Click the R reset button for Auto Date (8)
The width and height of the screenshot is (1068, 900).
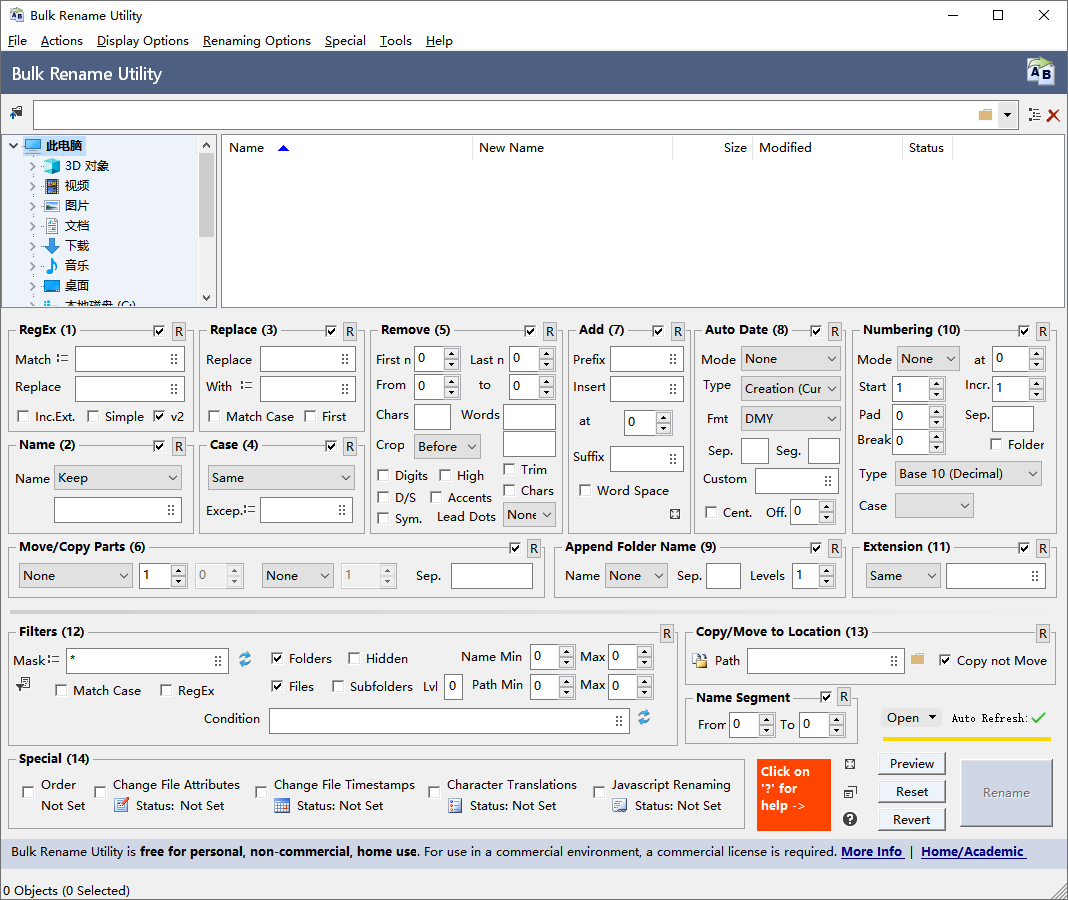coord(835,331)
